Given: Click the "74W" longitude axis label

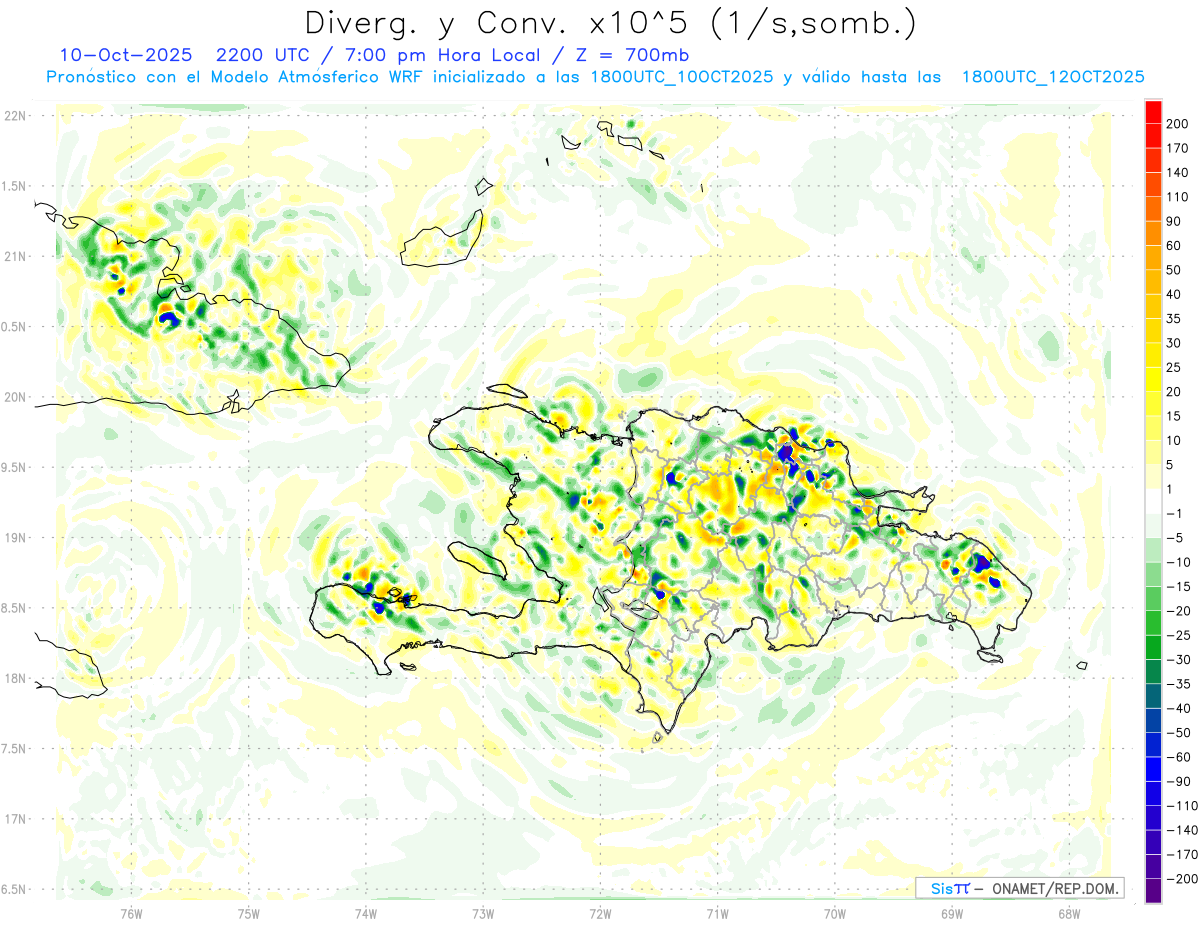Looking at the screenshot, I should point(366,913).
